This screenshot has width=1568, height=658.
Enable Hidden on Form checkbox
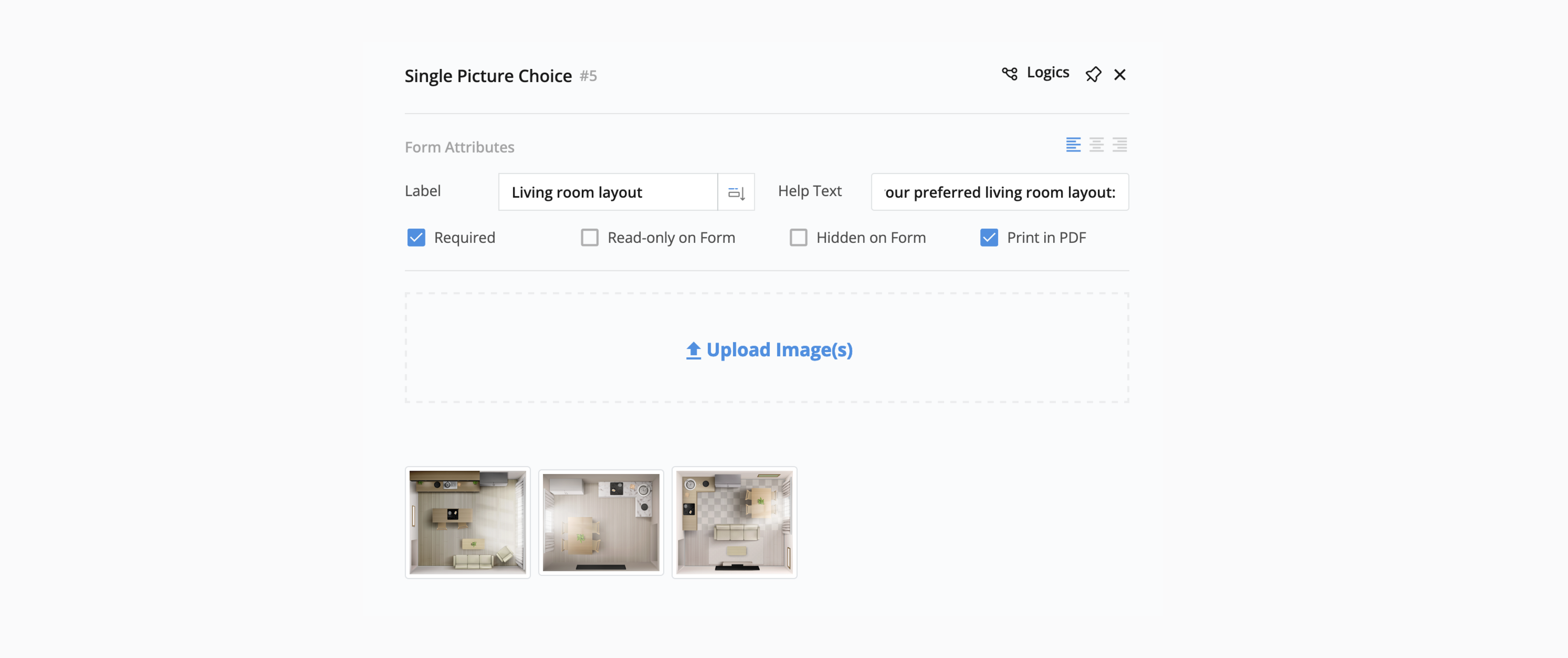point(798,238)
